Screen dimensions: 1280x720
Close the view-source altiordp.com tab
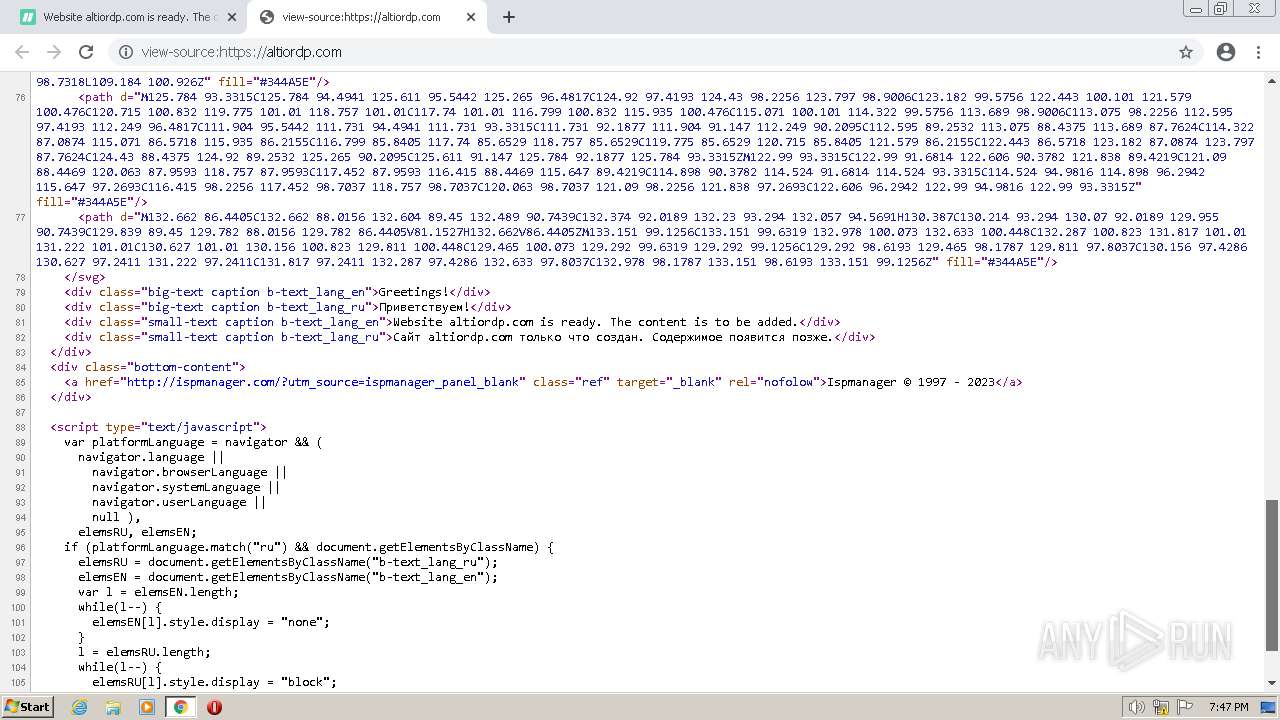tap(471, 17)
